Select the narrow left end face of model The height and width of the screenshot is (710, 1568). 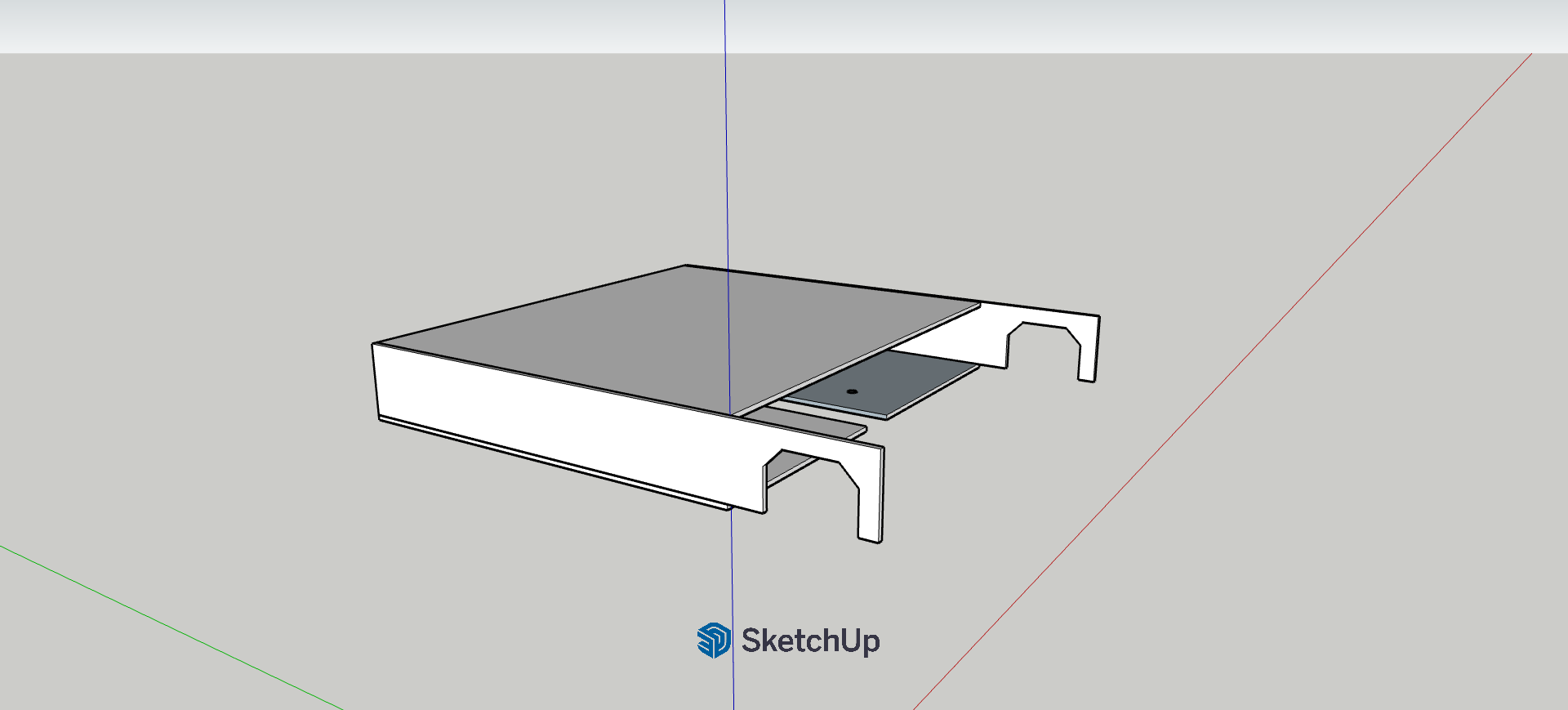pyautogui.click(x=376, y=382)
